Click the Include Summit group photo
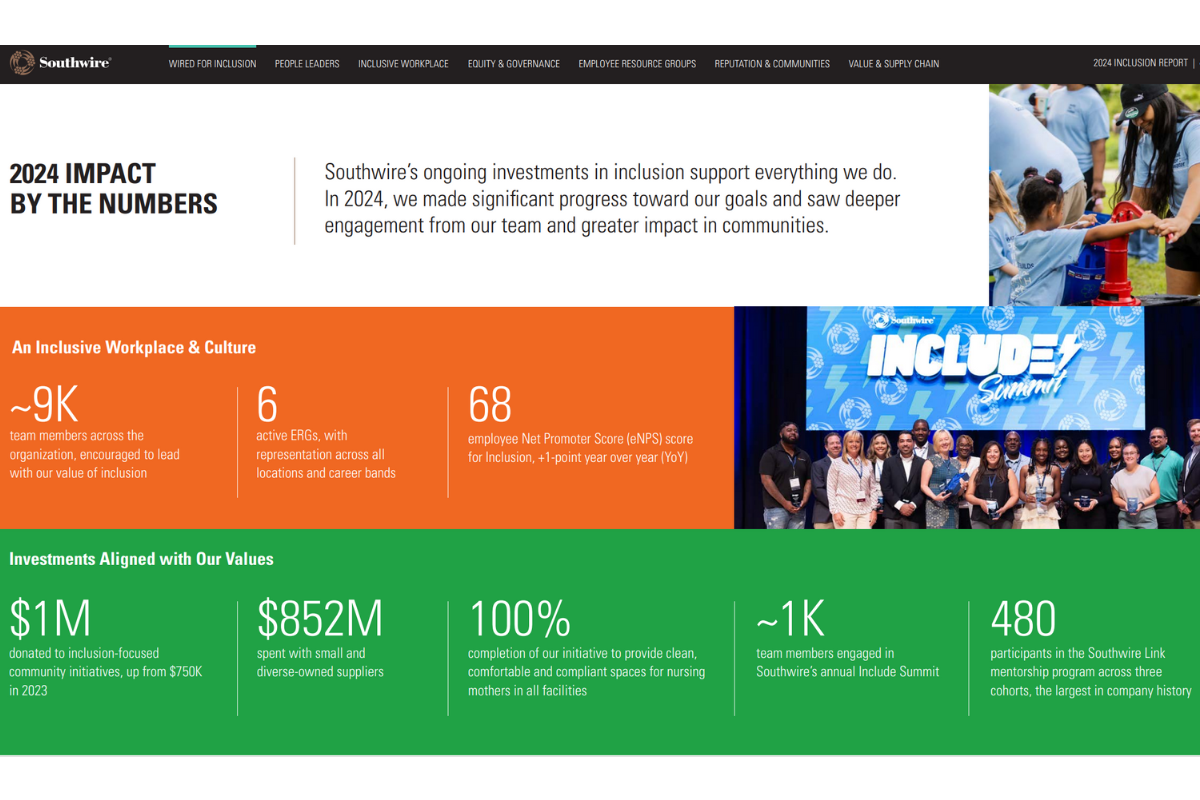Viewport: 1200px width, 800px height. pos(966,418)
